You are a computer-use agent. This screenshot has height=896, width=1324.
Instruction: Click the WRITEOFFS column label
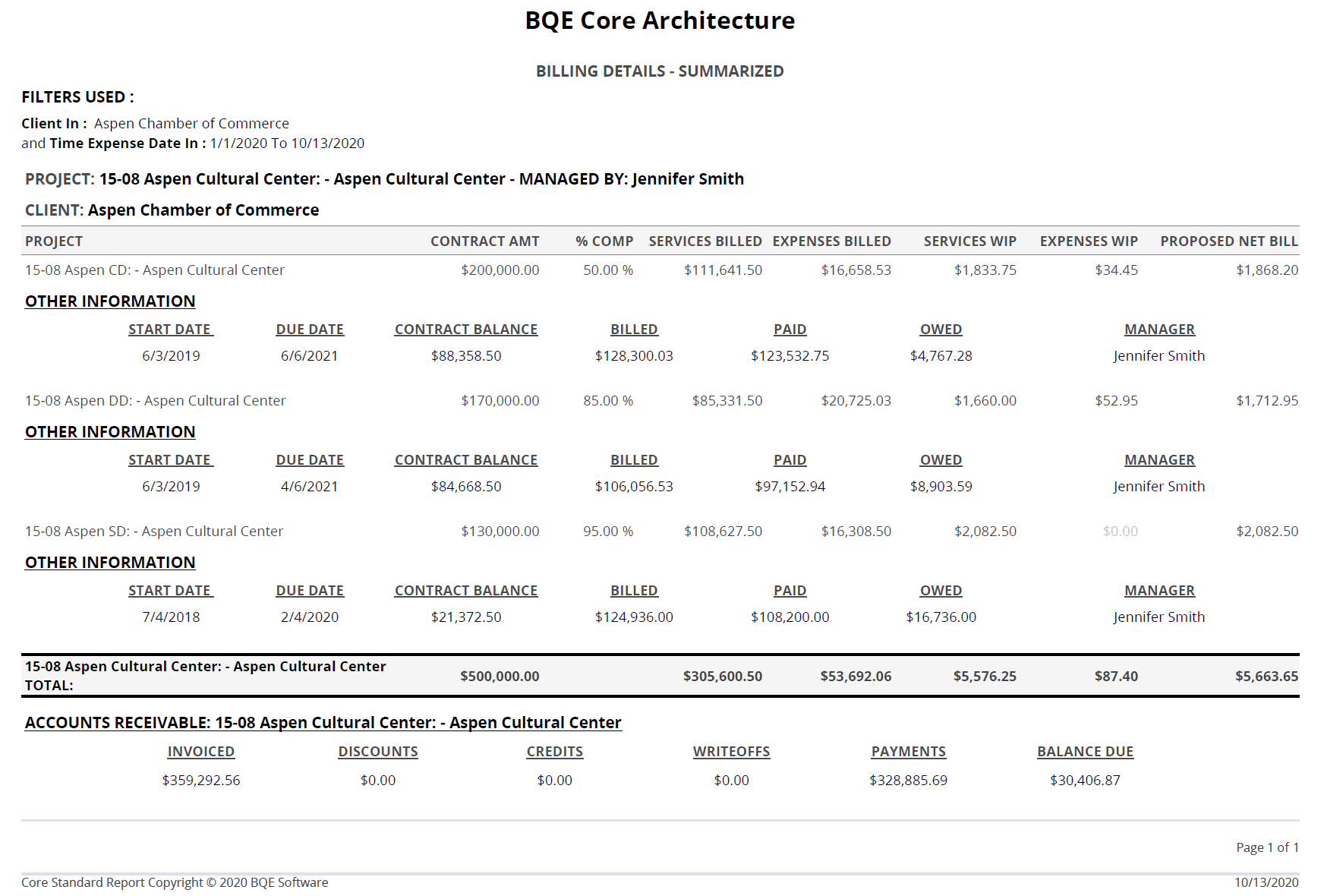point(731,752)
